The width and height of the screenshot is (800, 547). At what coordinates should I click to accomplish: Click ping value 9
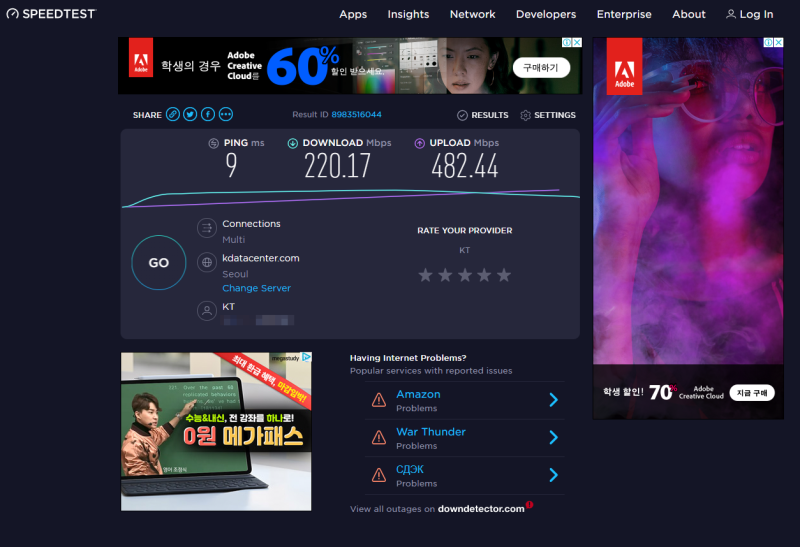tap(231, 166)
